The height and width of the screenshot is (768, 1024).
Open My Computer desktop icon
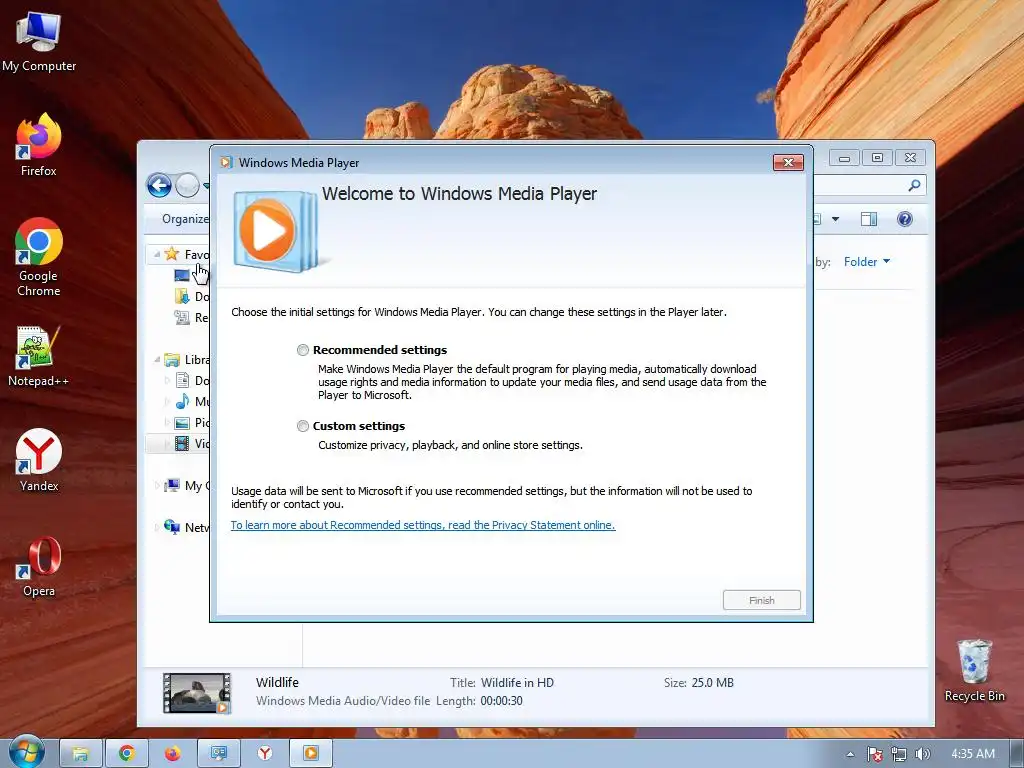pyautogui.click(x=39, y=42)
